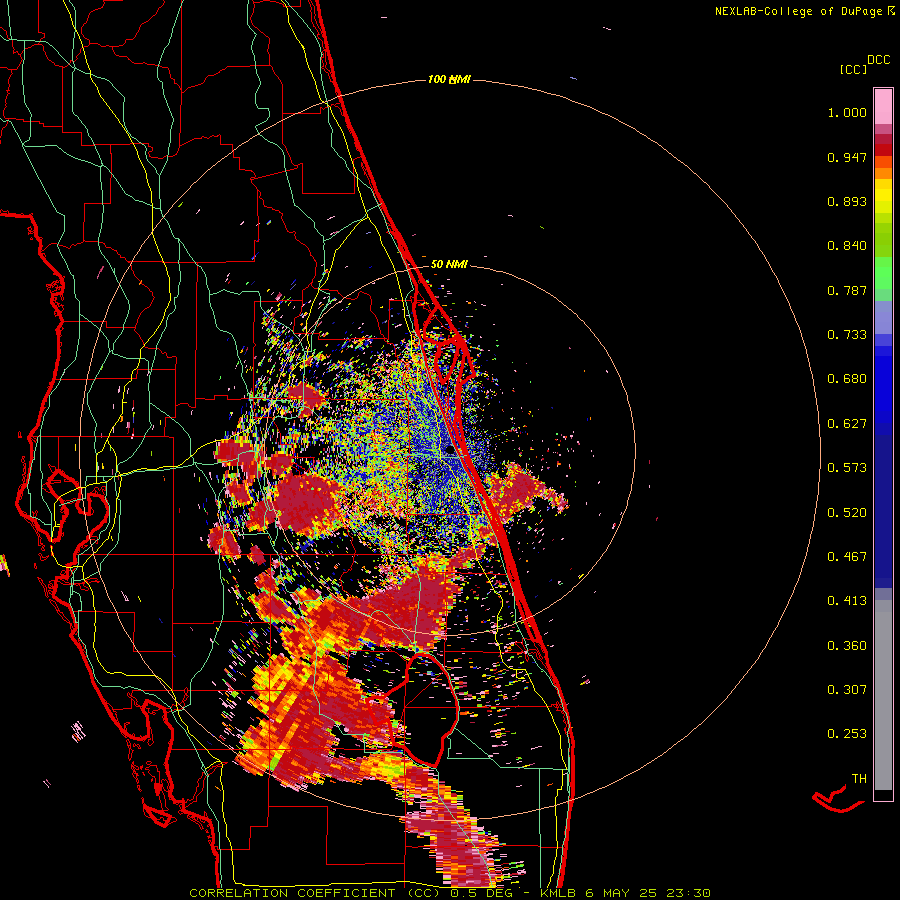Click the [CC] legend unit label
Screen dimensions: 900x900
coord(854,69)
